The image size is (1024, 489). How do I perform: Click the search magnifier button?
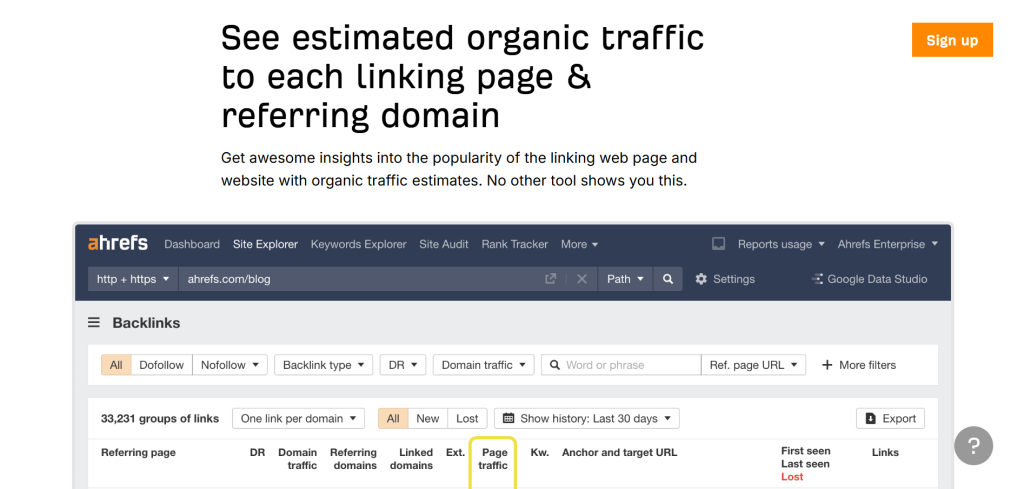[668, 279]
